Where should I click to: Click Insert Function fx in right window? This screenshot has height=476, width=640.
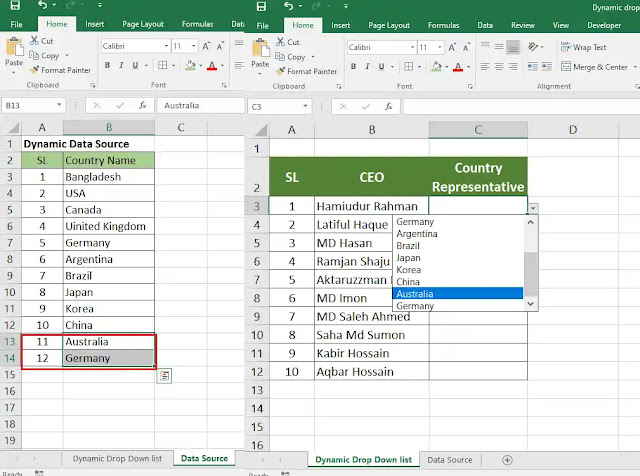[389, 107]
